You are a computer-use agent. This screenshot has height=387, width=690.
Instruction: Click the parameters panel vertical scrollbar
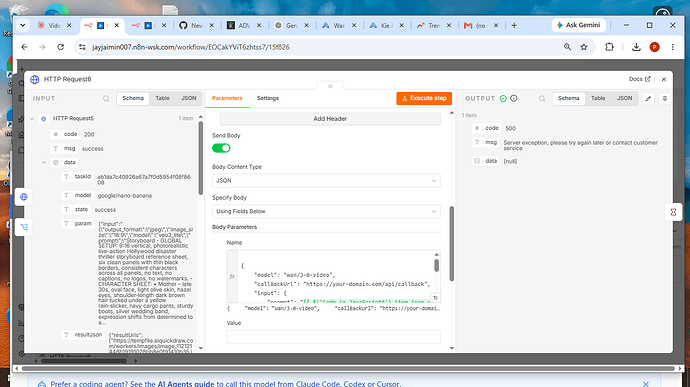point(451,243)
